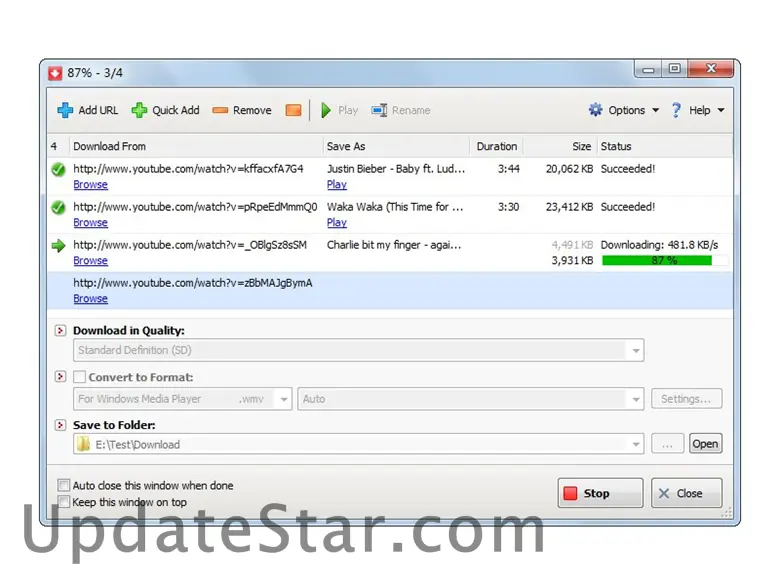Screen dimensions: 780x585
Task: Click the 87 % green progress bar
Action: [x=665, y=260]
